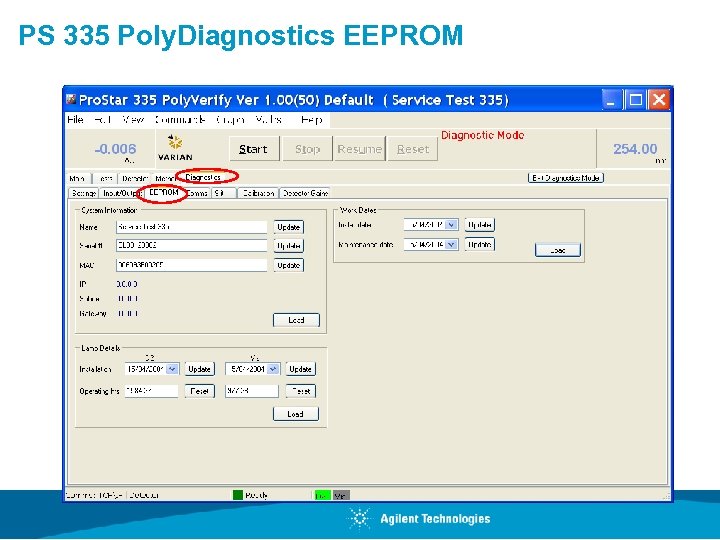This screenshot has width=720, height=540.
Task: Click the Vis Operating Hrs field
Action: point(252,391)
